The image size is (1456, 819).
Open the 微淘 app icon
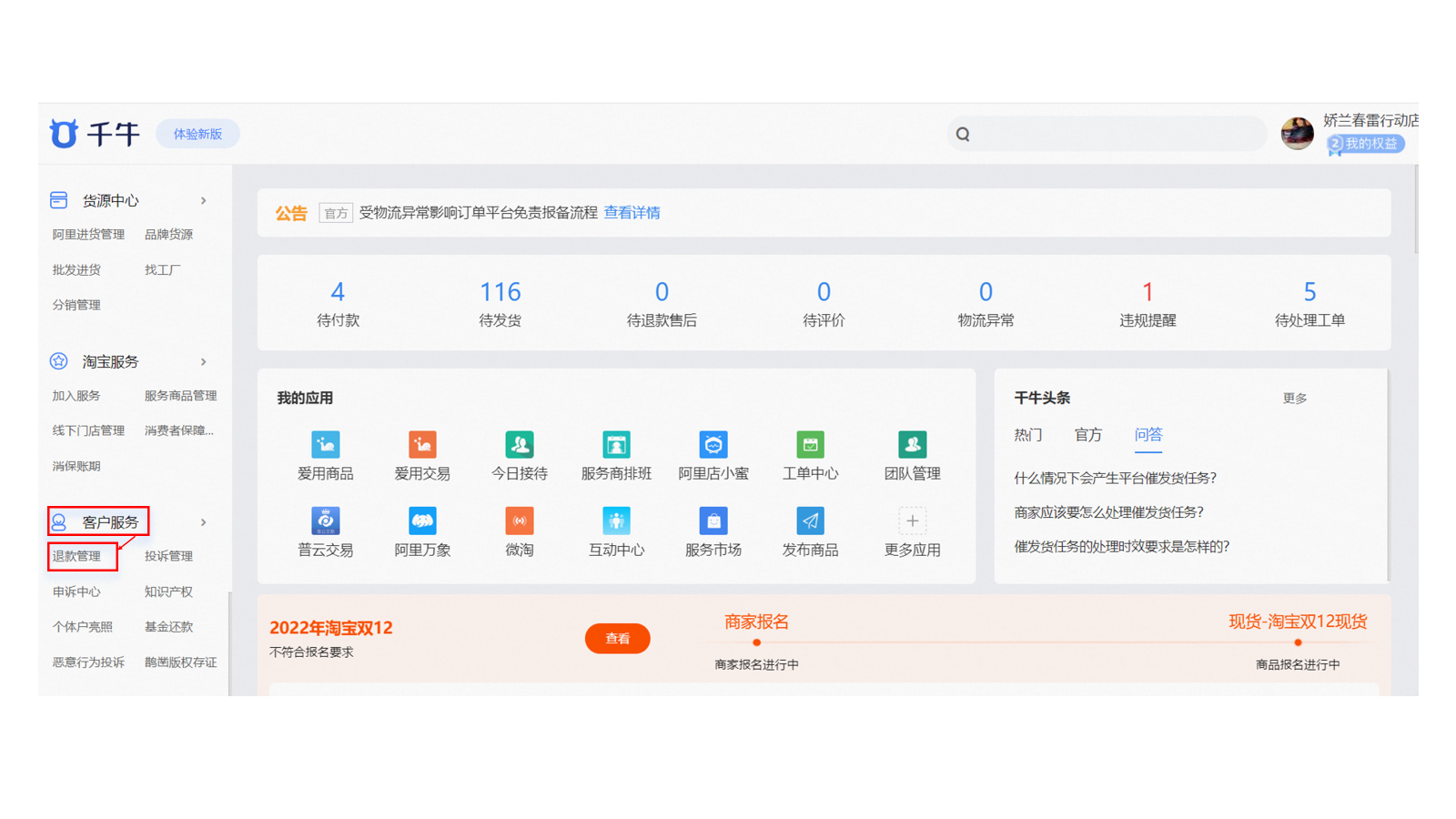click(x=519, y=521)
